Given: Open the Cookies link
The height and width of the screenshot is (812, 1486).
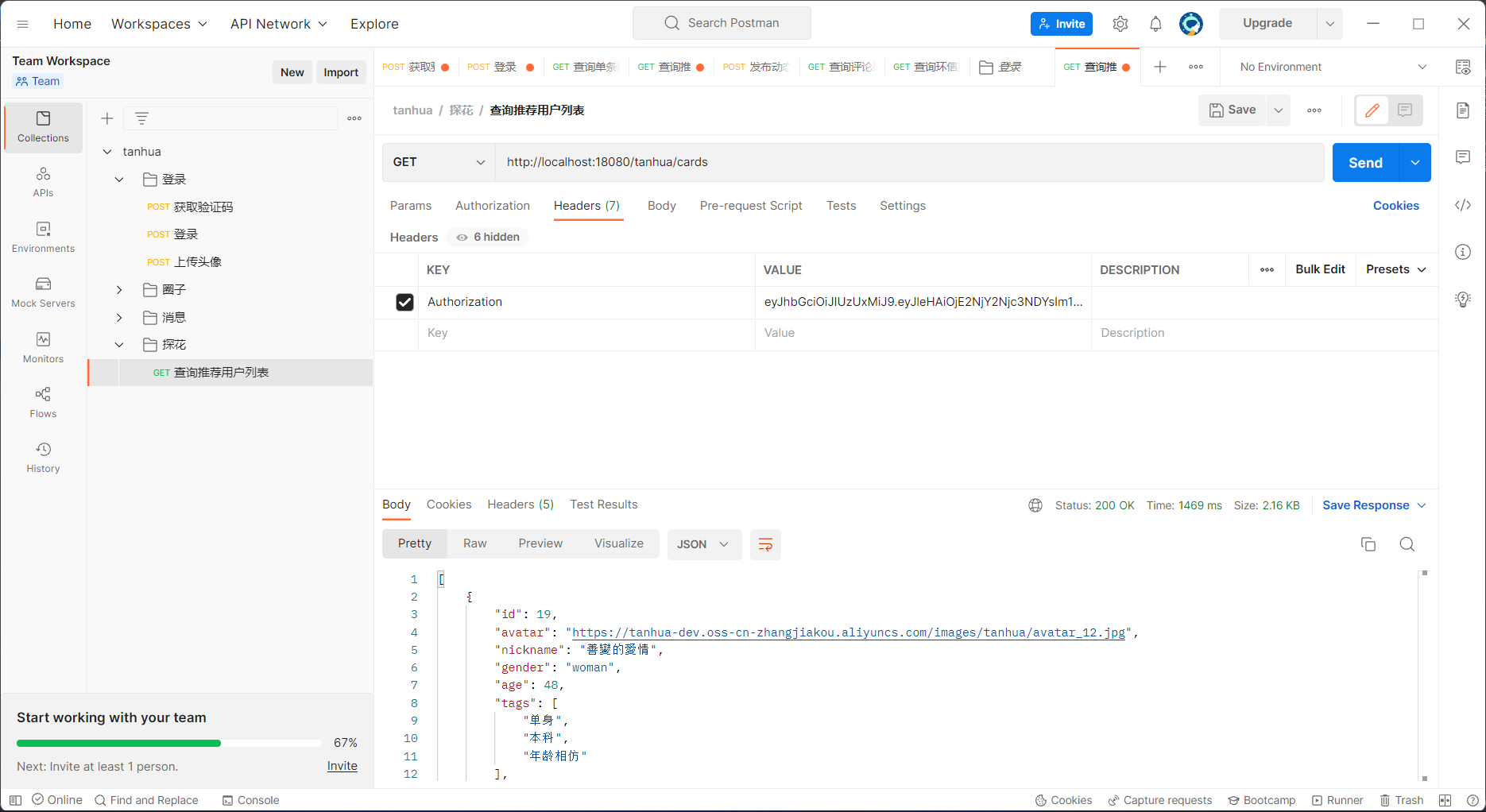Looking at the screenshot, I should 1395,206.
